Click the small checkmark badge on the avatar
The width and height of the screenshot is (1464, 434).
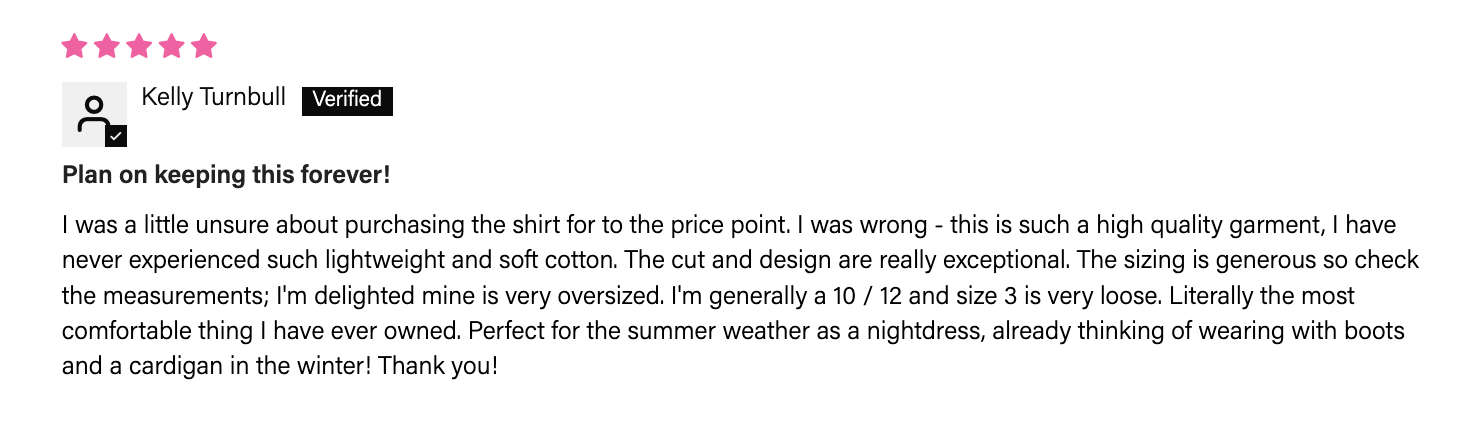[116, 136]
